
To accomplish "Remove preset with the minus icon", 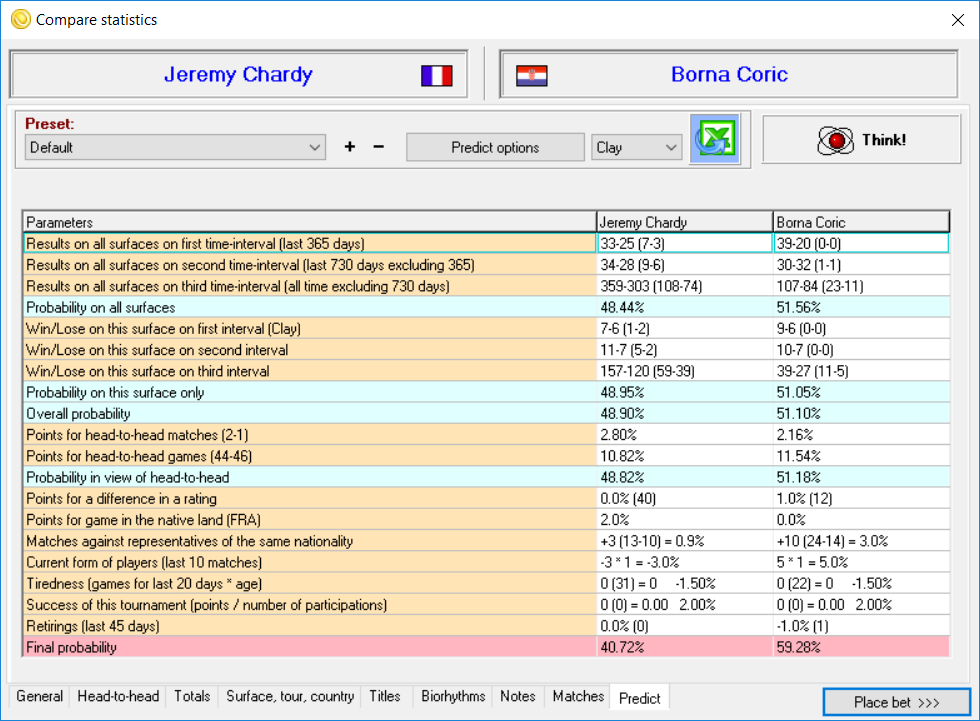I will coord(379,147).
